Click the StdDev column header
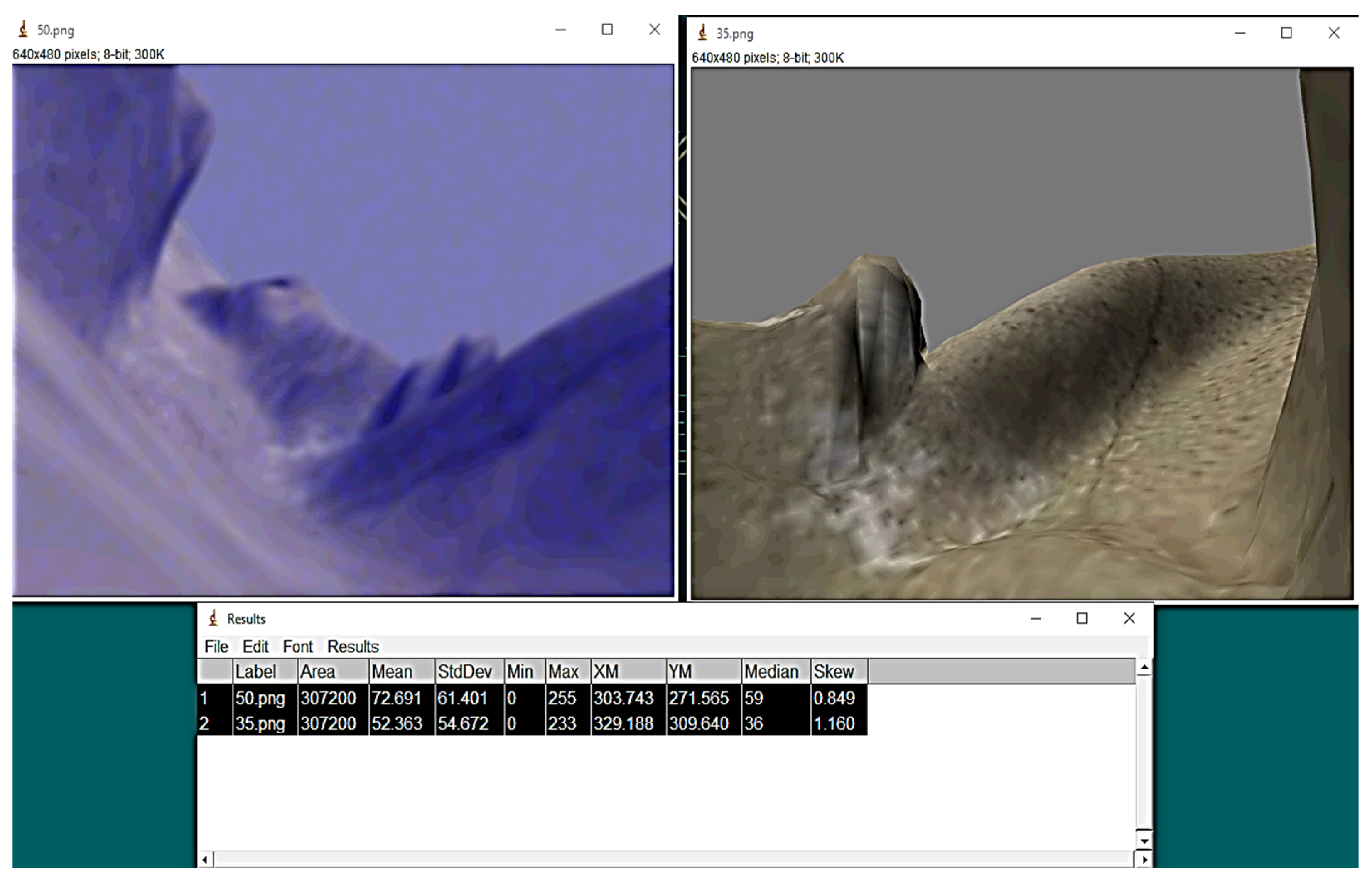The width and height of the screenshot is (1372, 883). [x=465, y=671]
